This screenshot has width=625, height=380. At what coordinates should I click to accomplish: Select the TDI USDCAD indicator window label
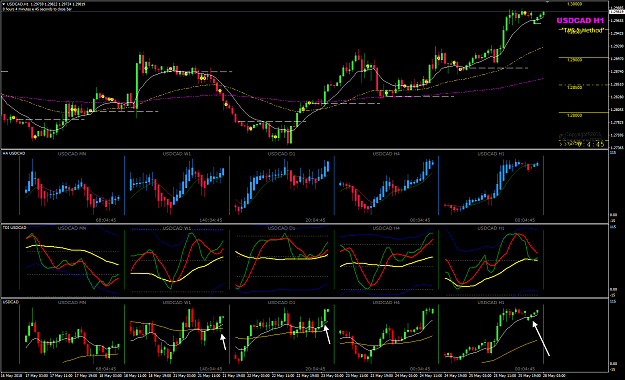coord(14,228)
